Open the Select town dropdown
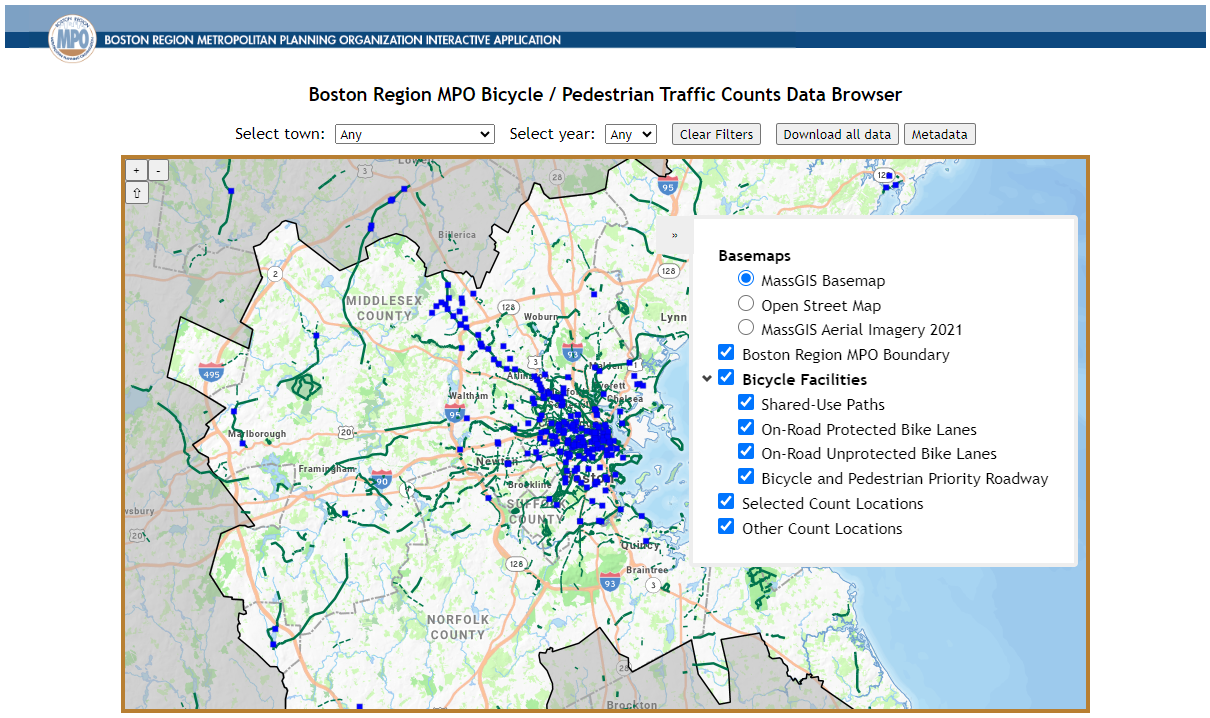 (x=414, y=133)
